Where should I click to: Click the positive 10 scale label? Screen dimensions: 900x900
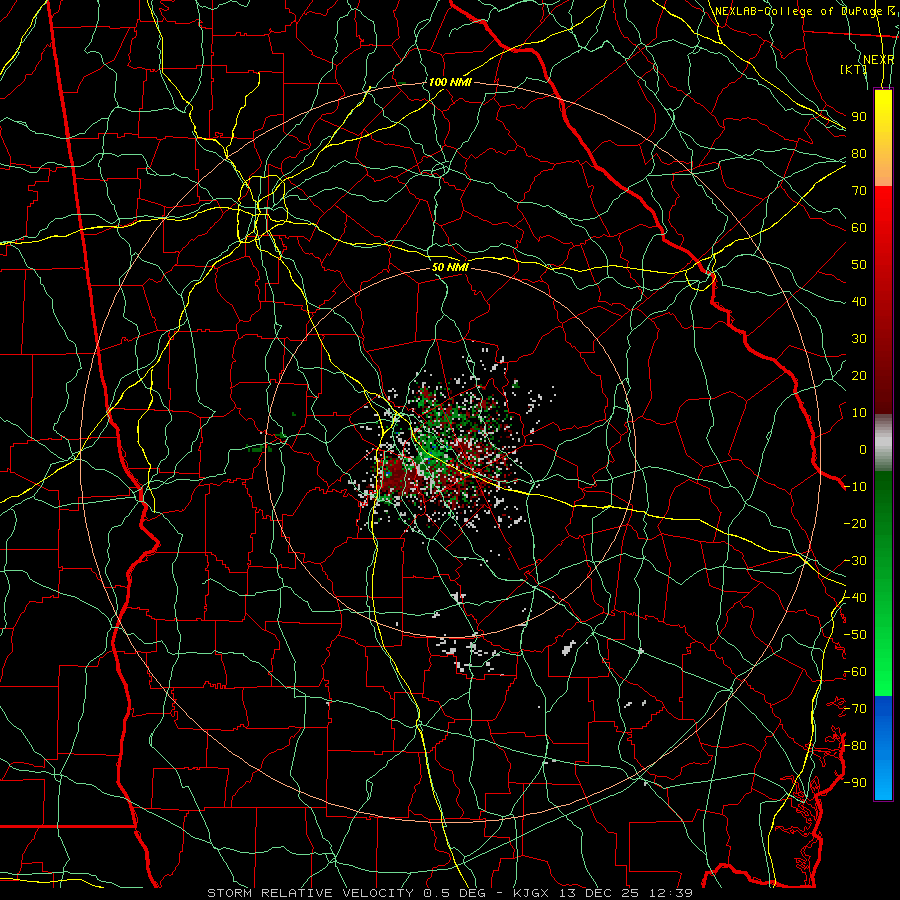tap(859, 413)
